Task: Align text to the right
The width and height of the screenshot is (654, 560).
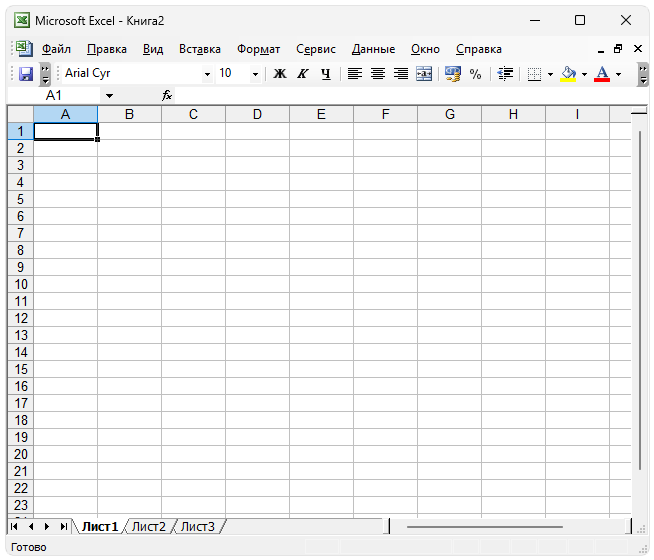Action: coord(401,74)
